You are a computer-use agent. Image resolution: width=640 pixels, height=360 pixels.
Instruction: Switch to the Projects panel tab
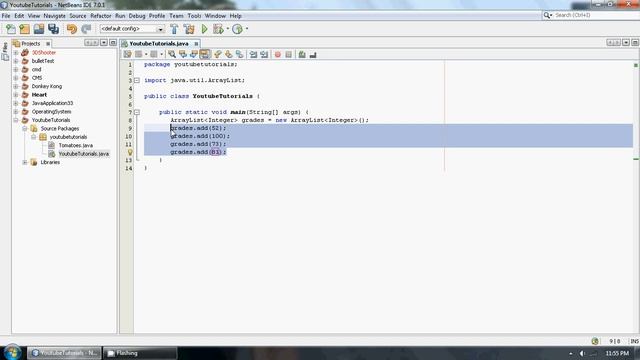tap(31, 44)
